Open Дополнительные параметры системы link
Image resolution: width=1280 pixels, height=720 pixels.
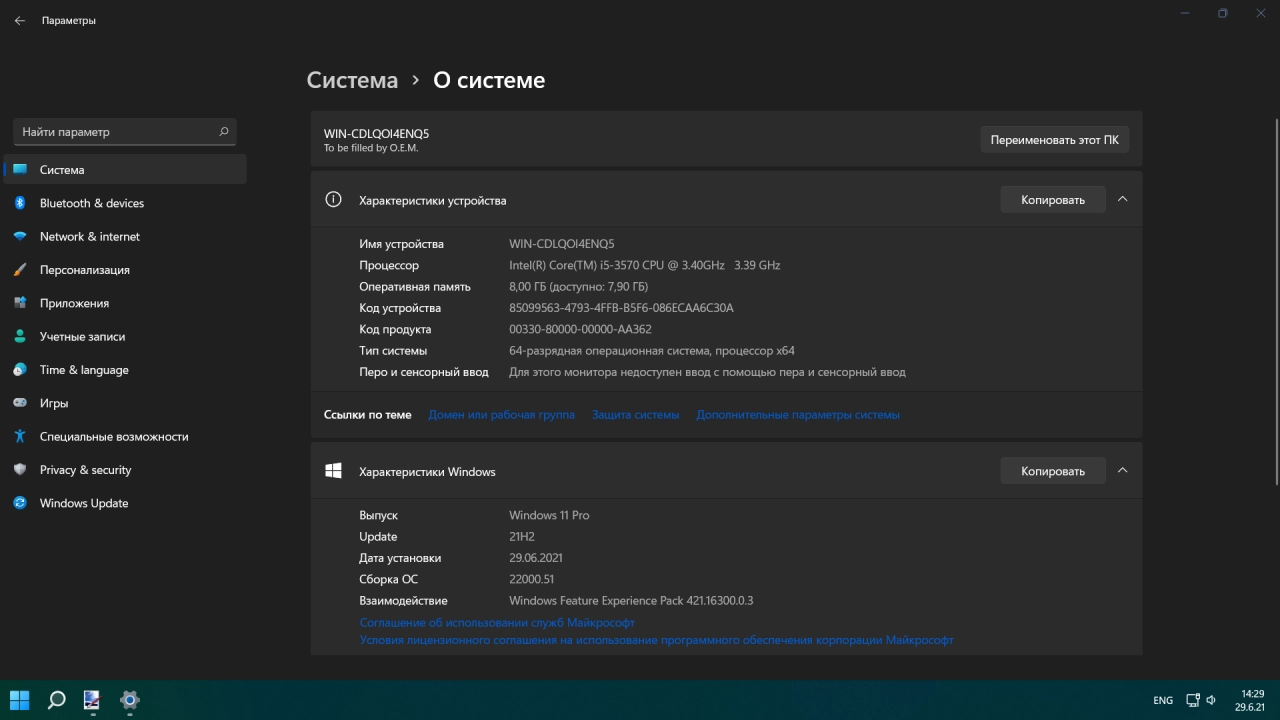pos(798,414)
